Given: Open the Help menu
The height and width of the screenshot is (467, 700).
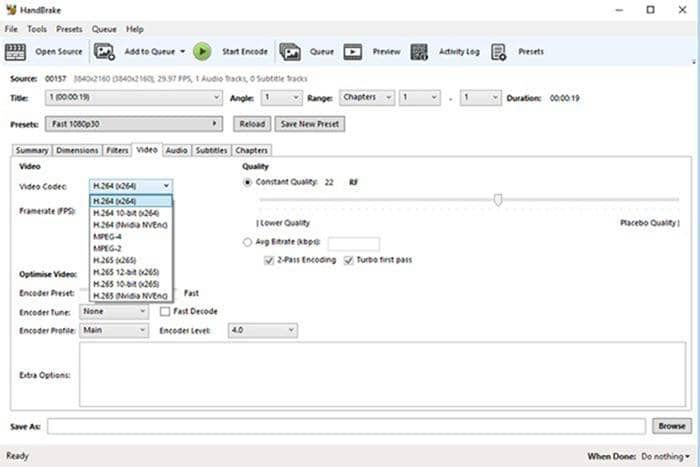Looking at the screenshot, I should [134, 29].
